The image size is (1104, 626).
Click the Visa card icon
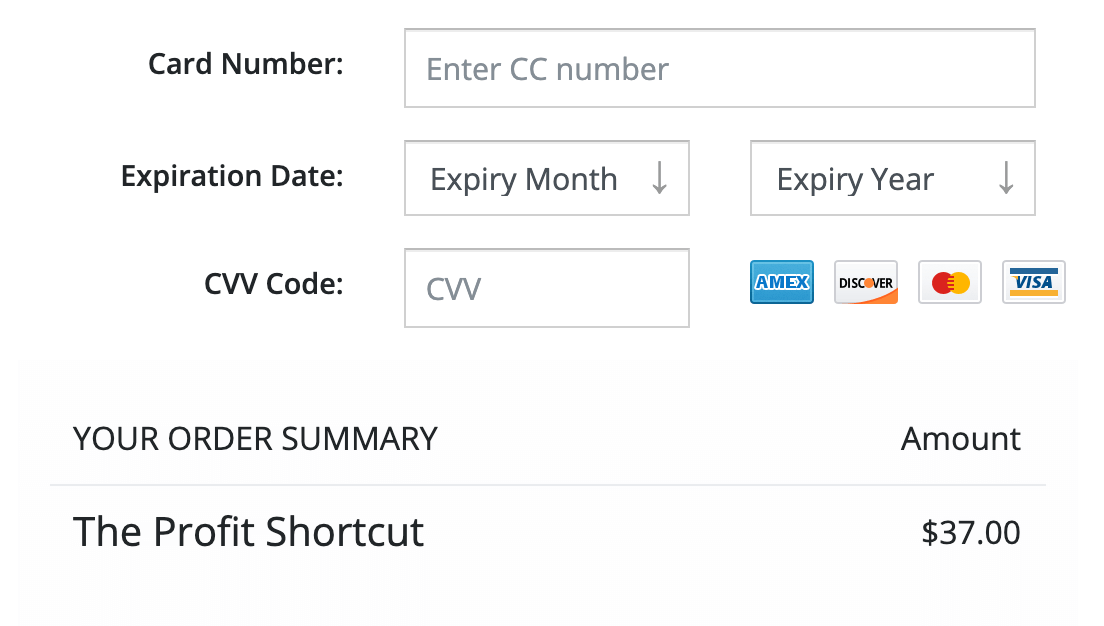1034,282
